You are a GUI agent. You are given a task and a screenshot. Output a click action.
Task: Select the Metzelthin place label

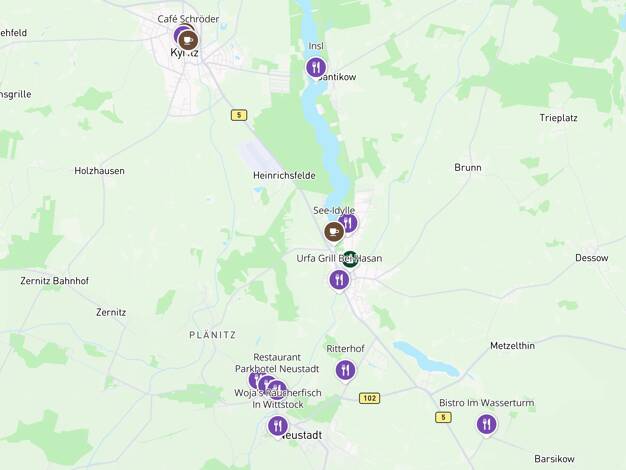point(513,346)
